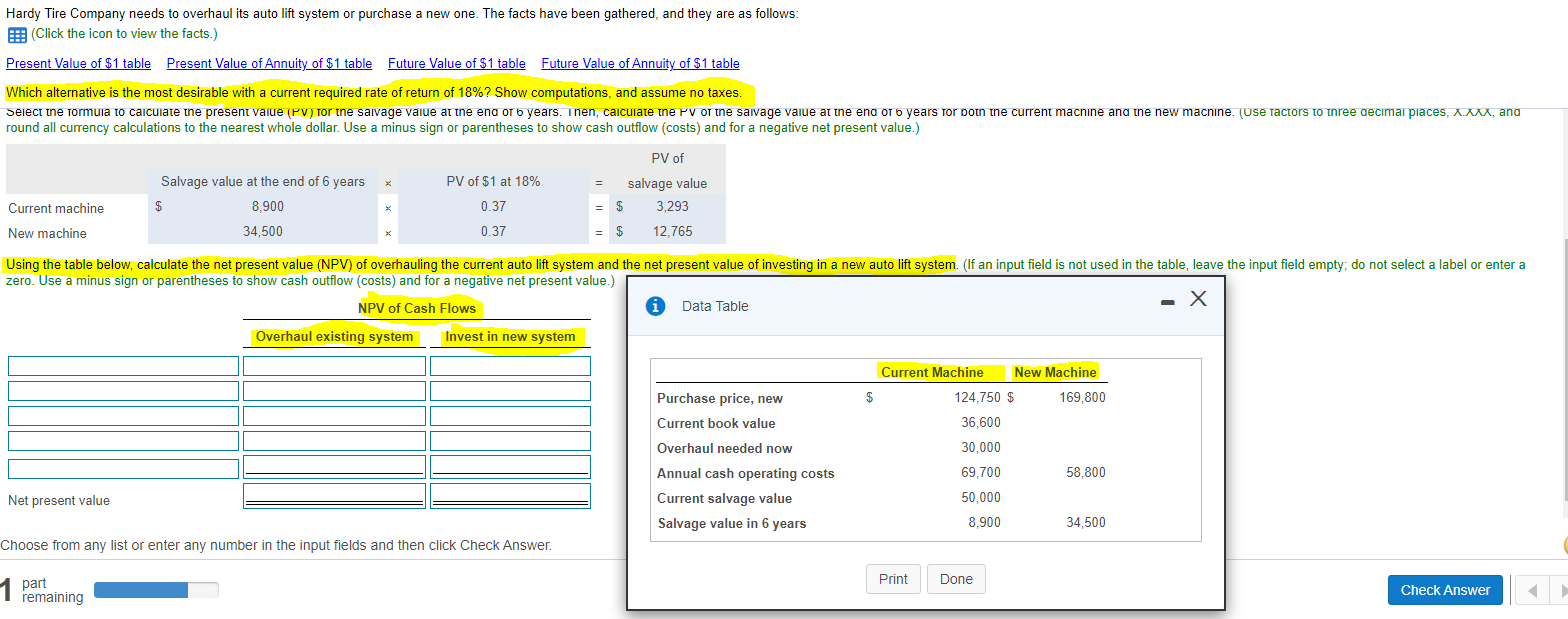Open the fourth row label list in NPV table
Viewport: 1568px width, 619px height.
point(124,441)
